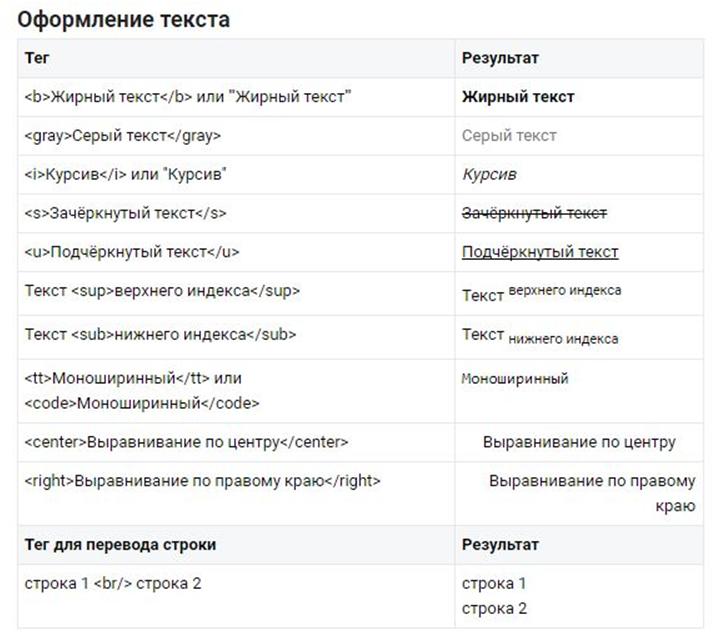Click the <u>Подчёркнутый текст</u> tag cell
Image resolution: width=725 pixels, height=642 pixels.
236,253
